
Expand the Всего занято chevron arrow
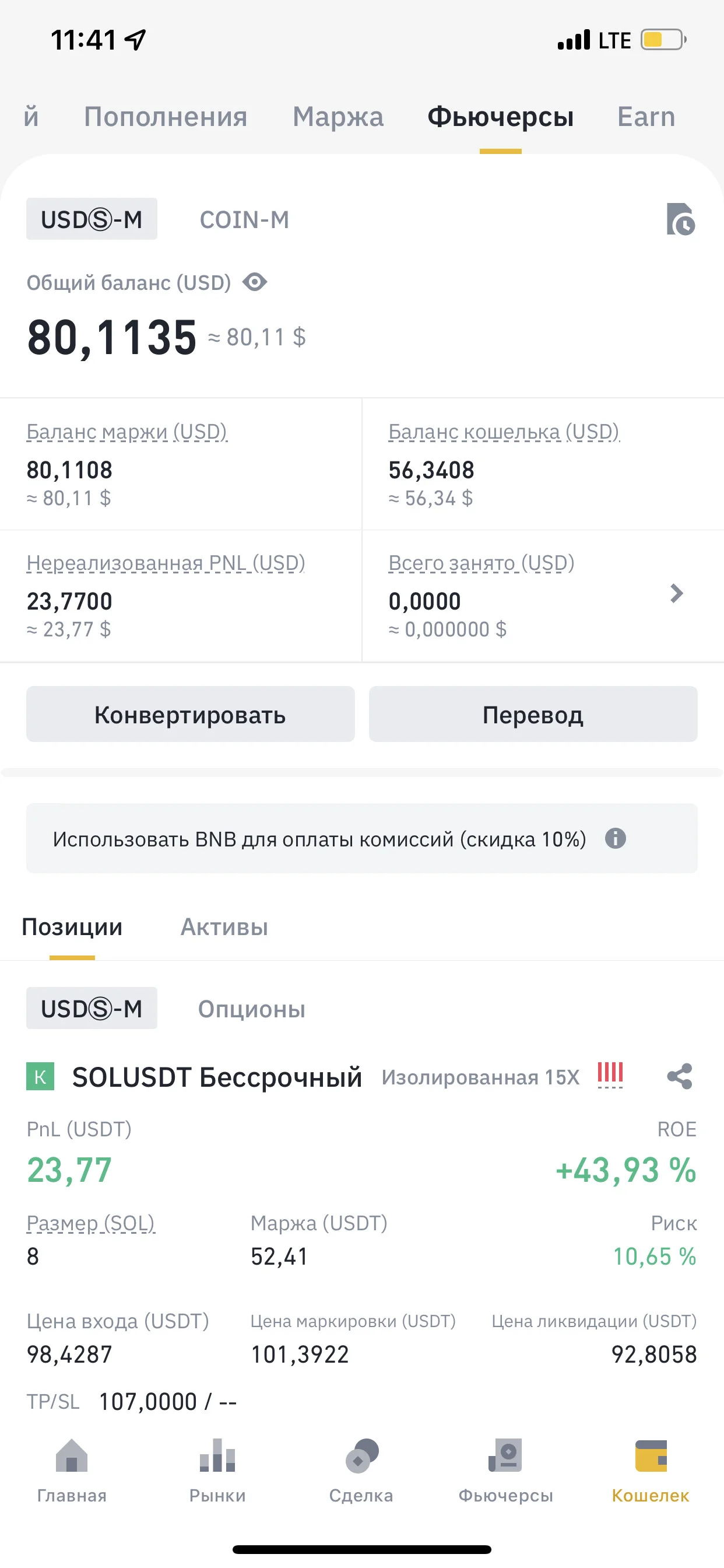coord(676,593)
